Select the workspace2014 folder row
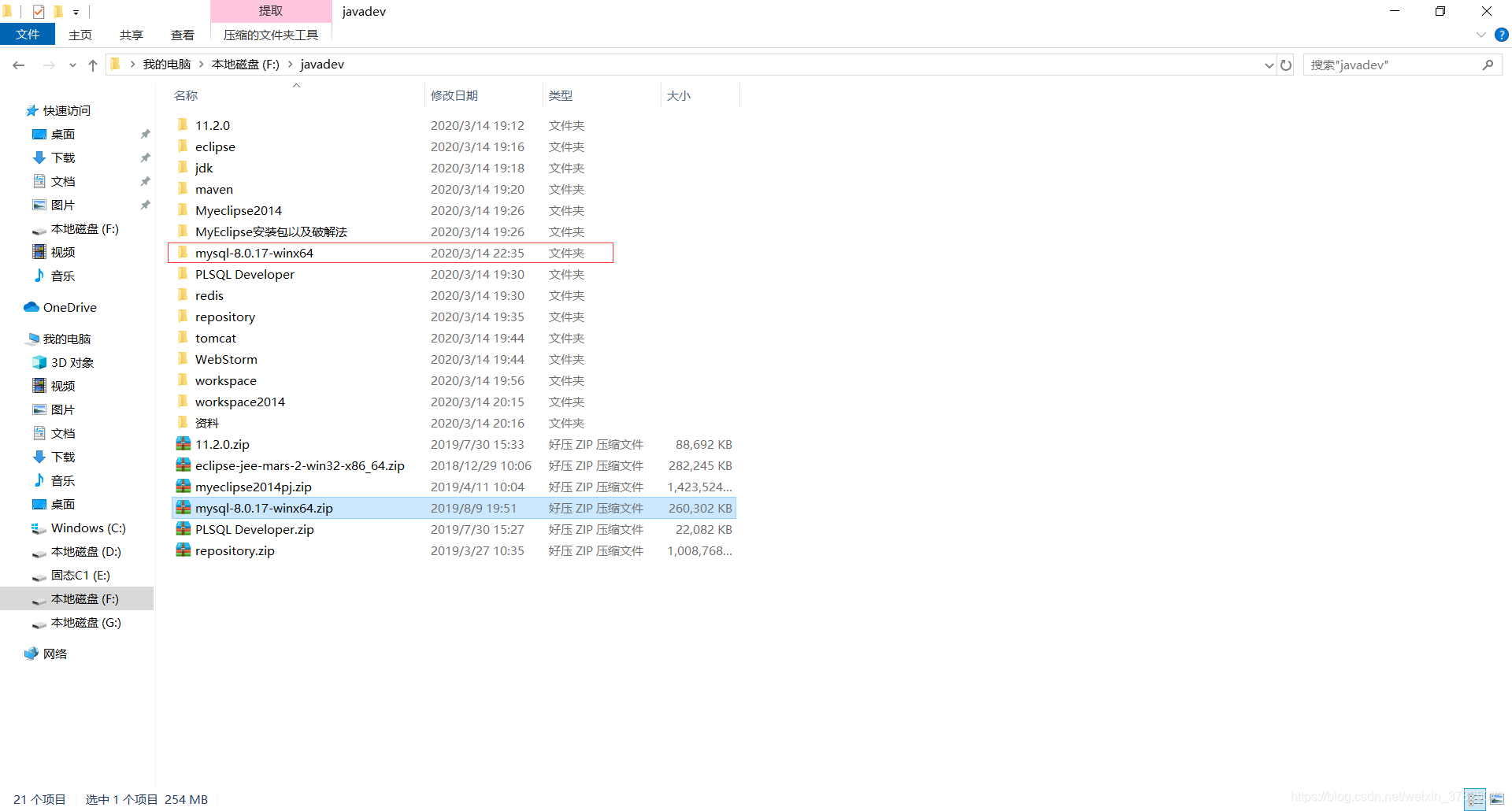The width and height of the screenshot is (1512, 811). tap(454, 402)
